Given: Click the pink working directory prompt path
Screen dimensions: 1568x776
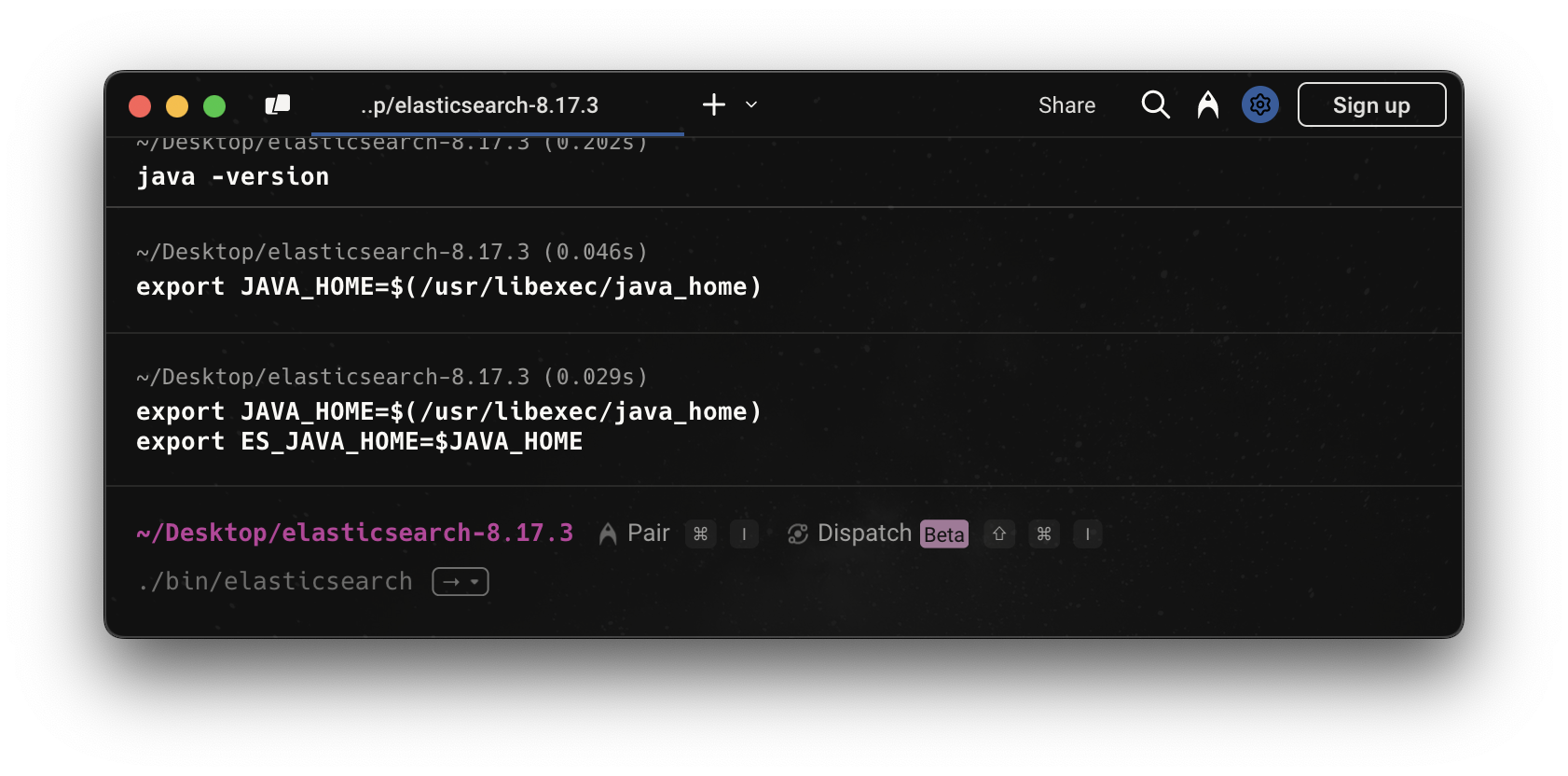Looking at the screenshot, I should pyautogui.click(x=354, y=533).
